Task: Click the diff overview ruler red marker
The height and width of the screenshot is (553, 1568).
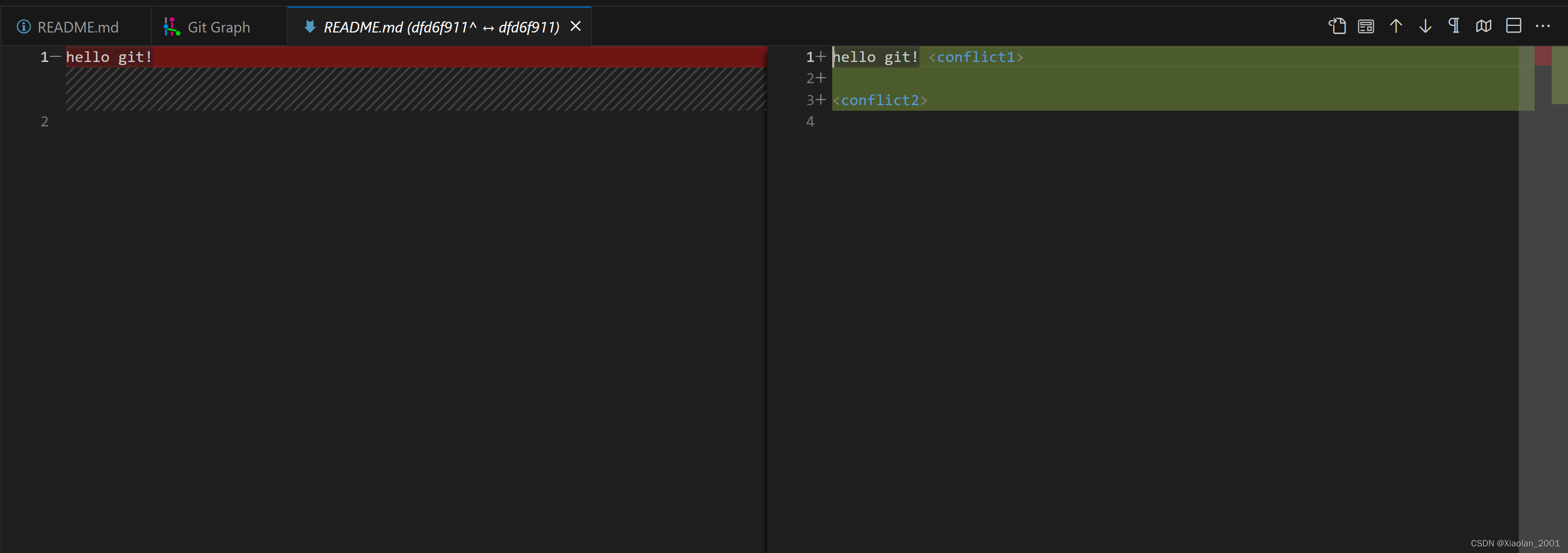Action: click(1543, 56)
